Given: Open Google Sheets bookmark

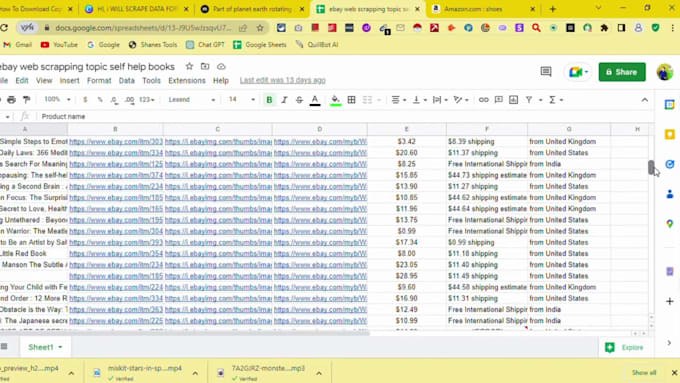Looking at the screenshot, I should [260, 45].
